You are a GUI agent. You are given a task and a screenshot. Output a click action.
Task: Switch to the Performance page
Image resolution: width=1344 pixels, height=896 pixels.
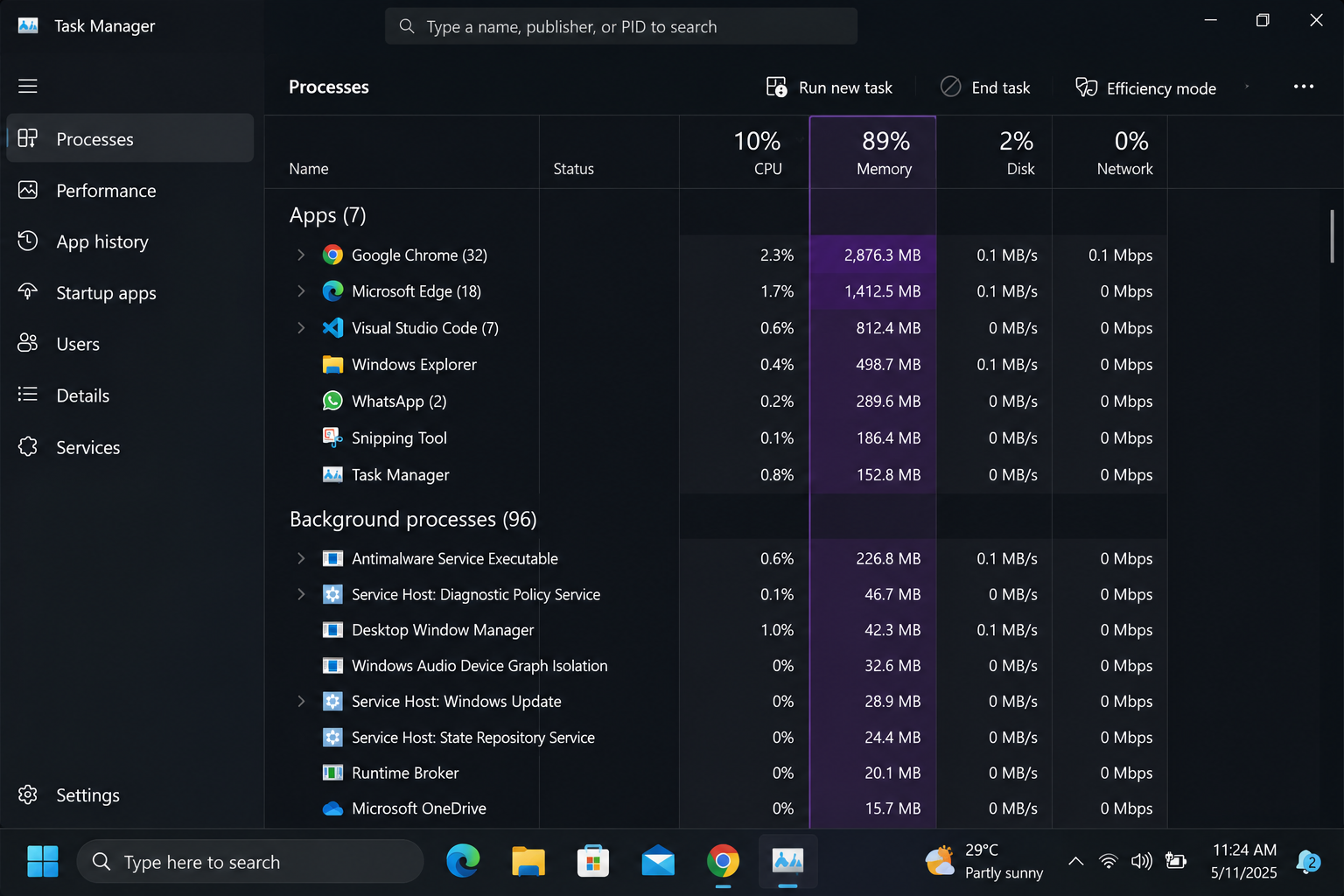coord(129,190)
